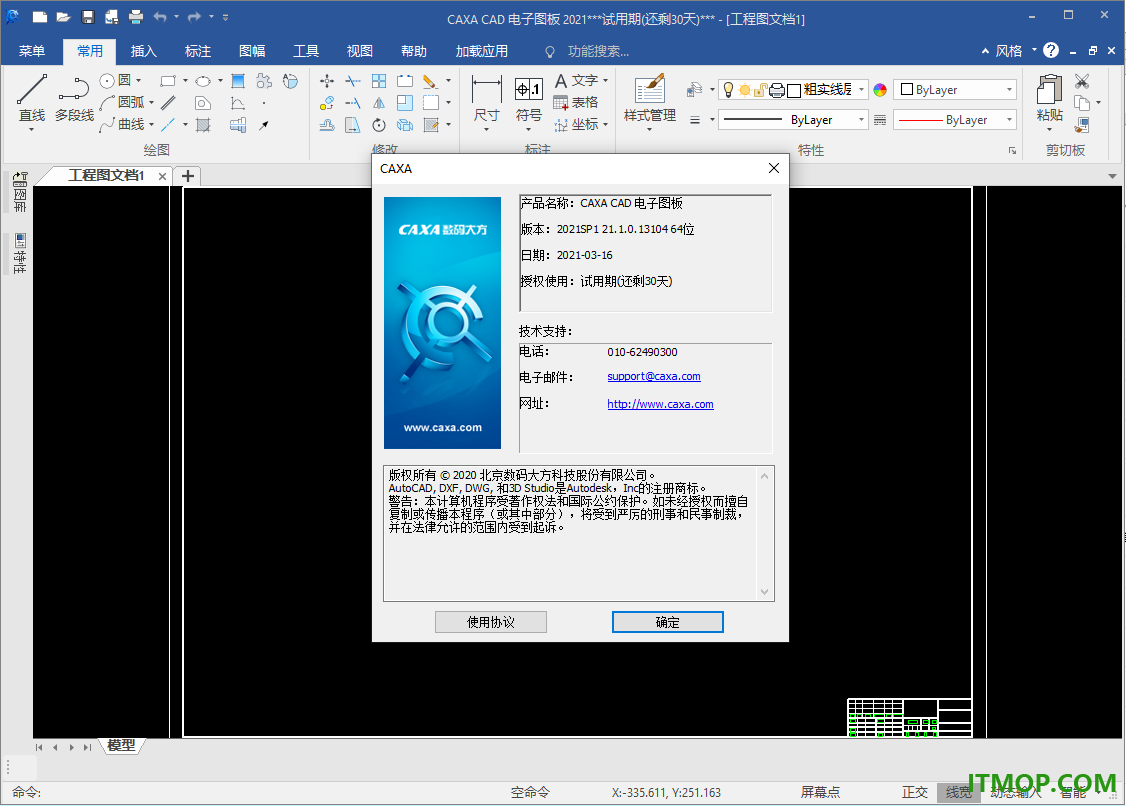Toggle 线宽 lineweight display in status bar
Image resolution: width=1126 pixels, height=806 pixels.
tap(959, 792)
